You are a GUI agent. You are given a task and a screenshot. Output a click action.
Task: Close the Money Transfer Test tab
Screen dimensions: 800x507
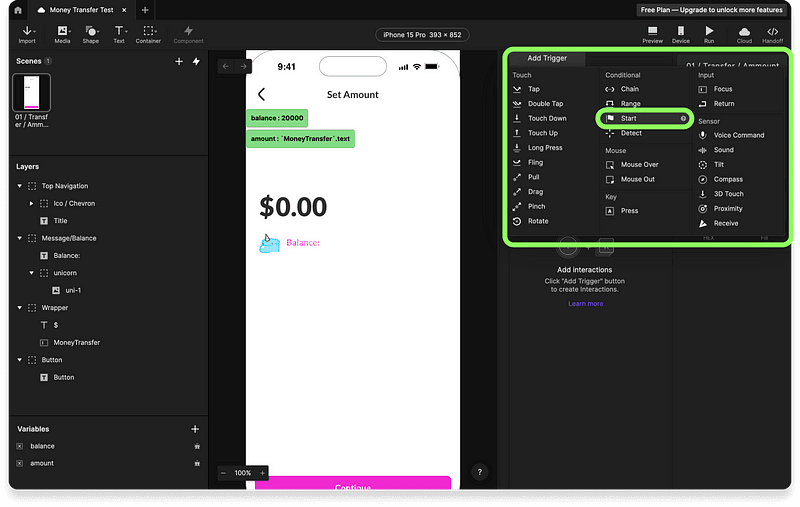124,10
